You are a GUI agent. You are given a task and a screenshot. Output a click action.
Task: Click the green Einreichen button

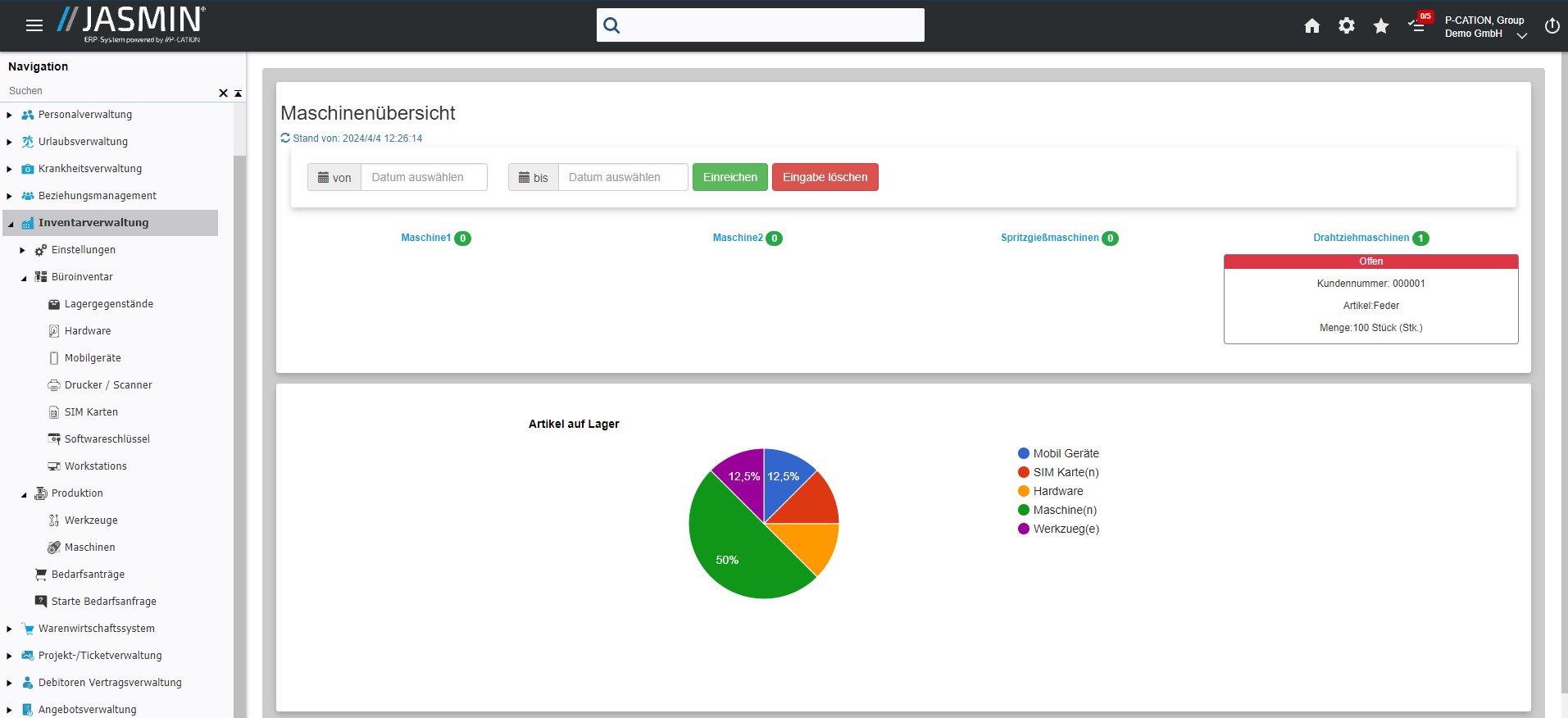(729, 177)
